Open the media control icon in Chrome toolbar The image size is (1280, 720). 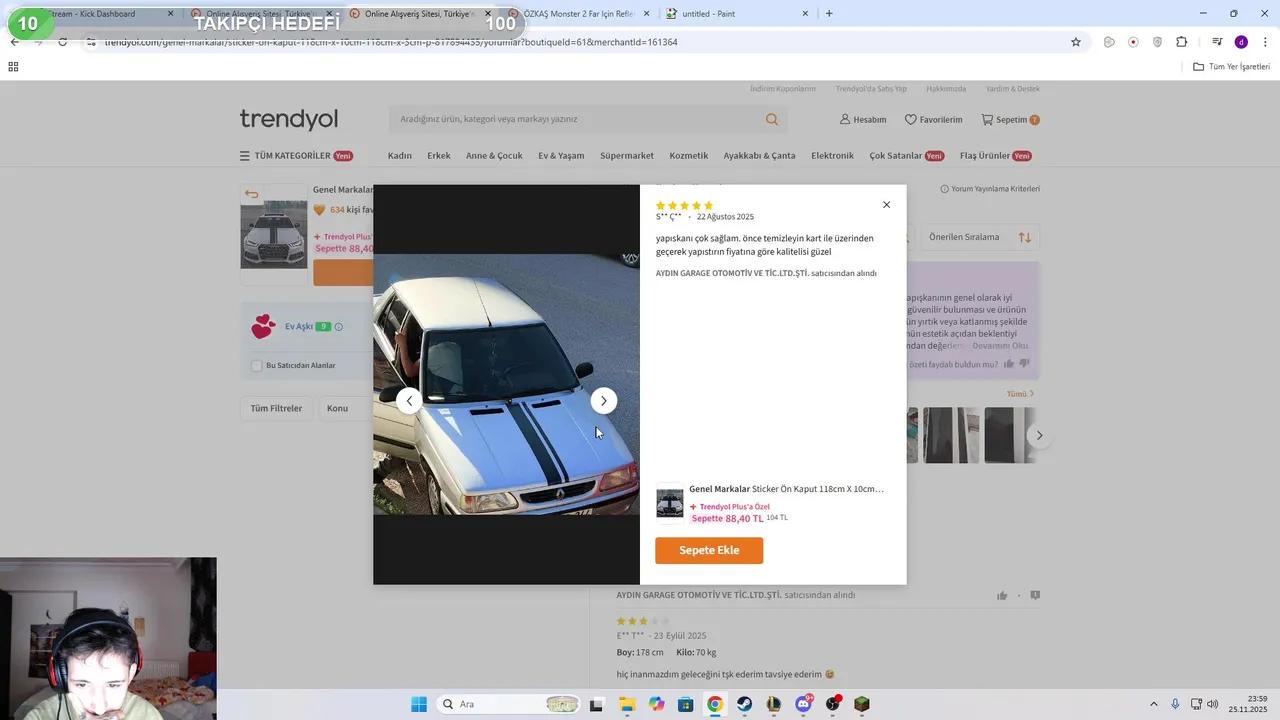[1217, 42]
